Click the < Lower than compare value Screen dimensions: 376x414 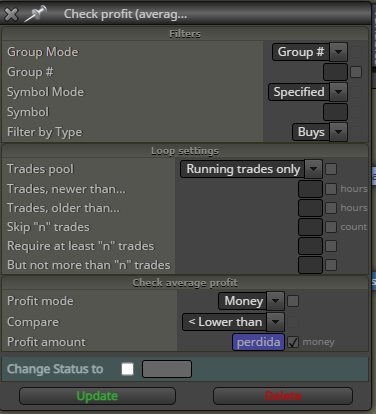pos(225,322)
